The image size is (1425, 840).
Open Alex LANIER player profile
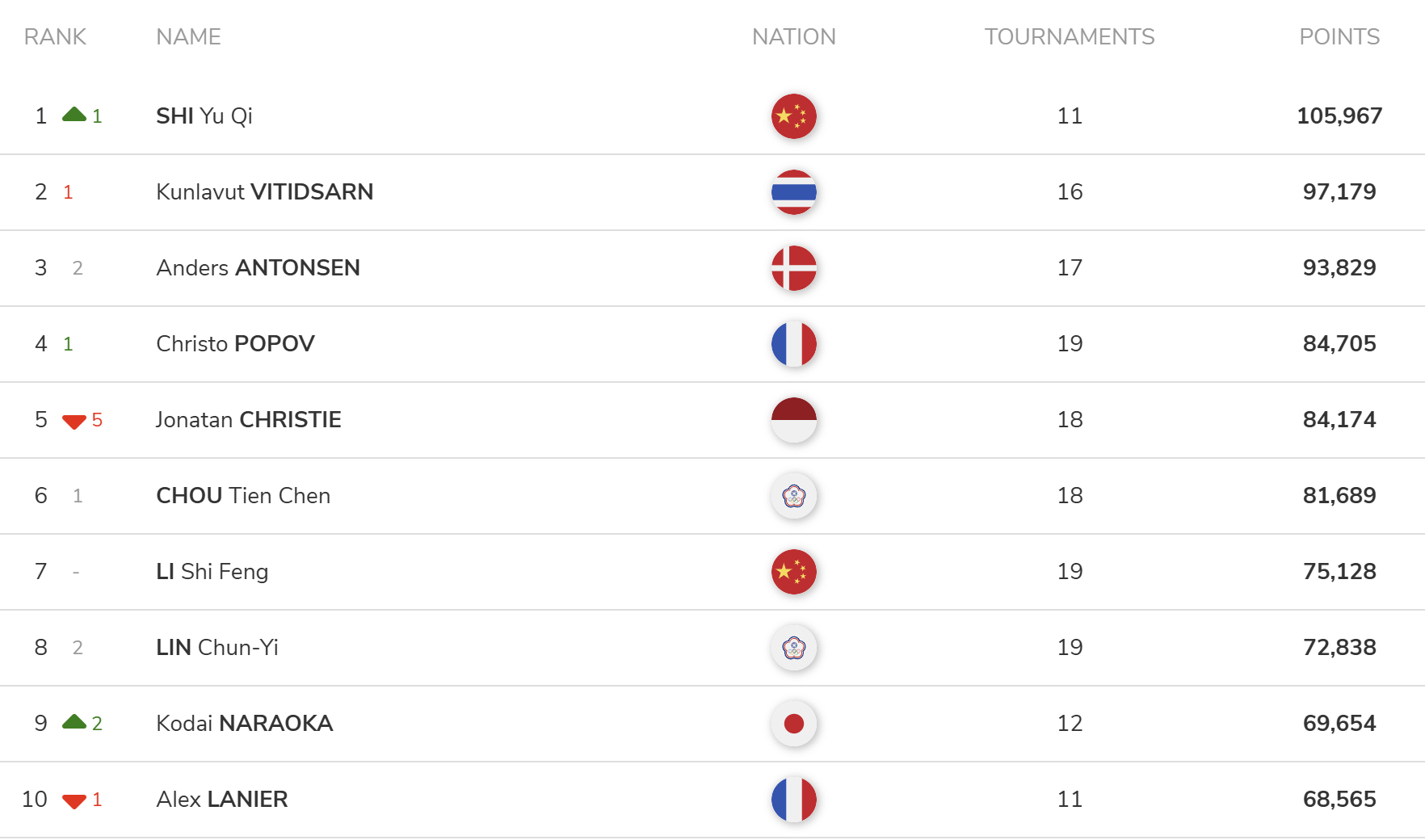221,800
